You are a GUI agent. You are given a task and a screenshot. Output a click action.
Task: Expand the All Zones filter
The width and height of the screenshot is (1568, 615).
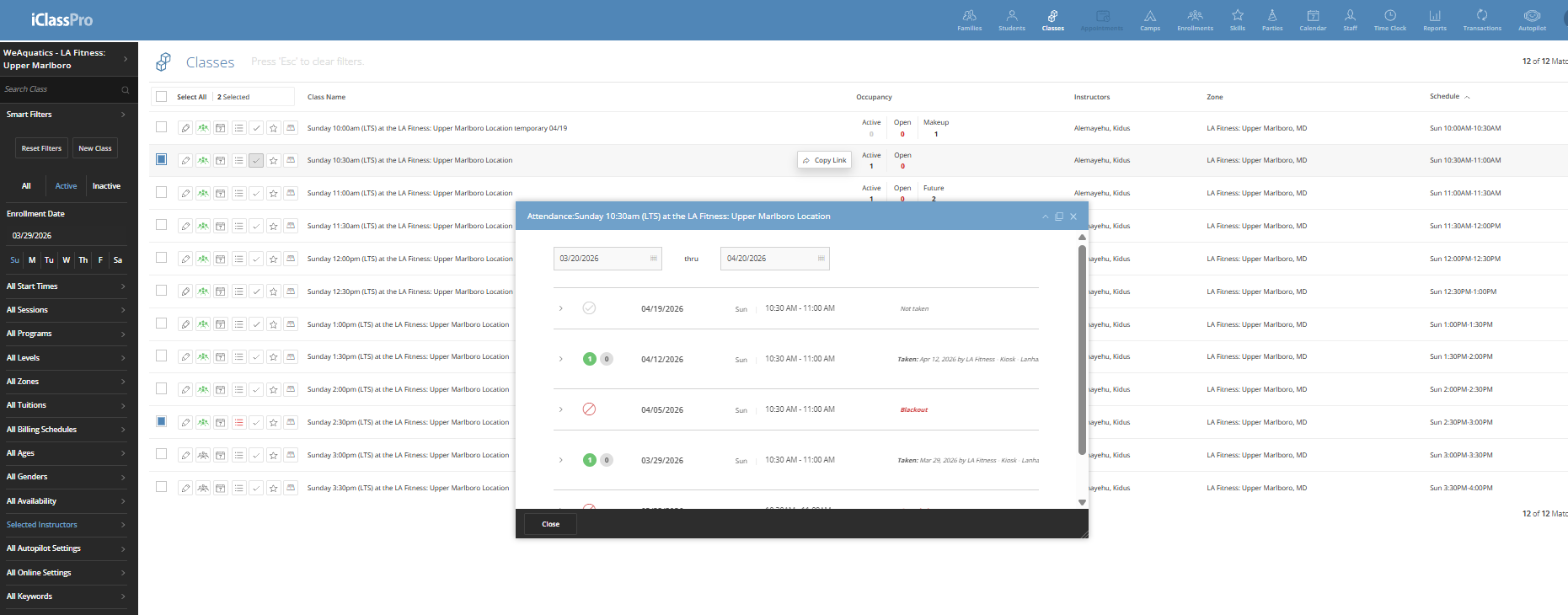[66, 382]
